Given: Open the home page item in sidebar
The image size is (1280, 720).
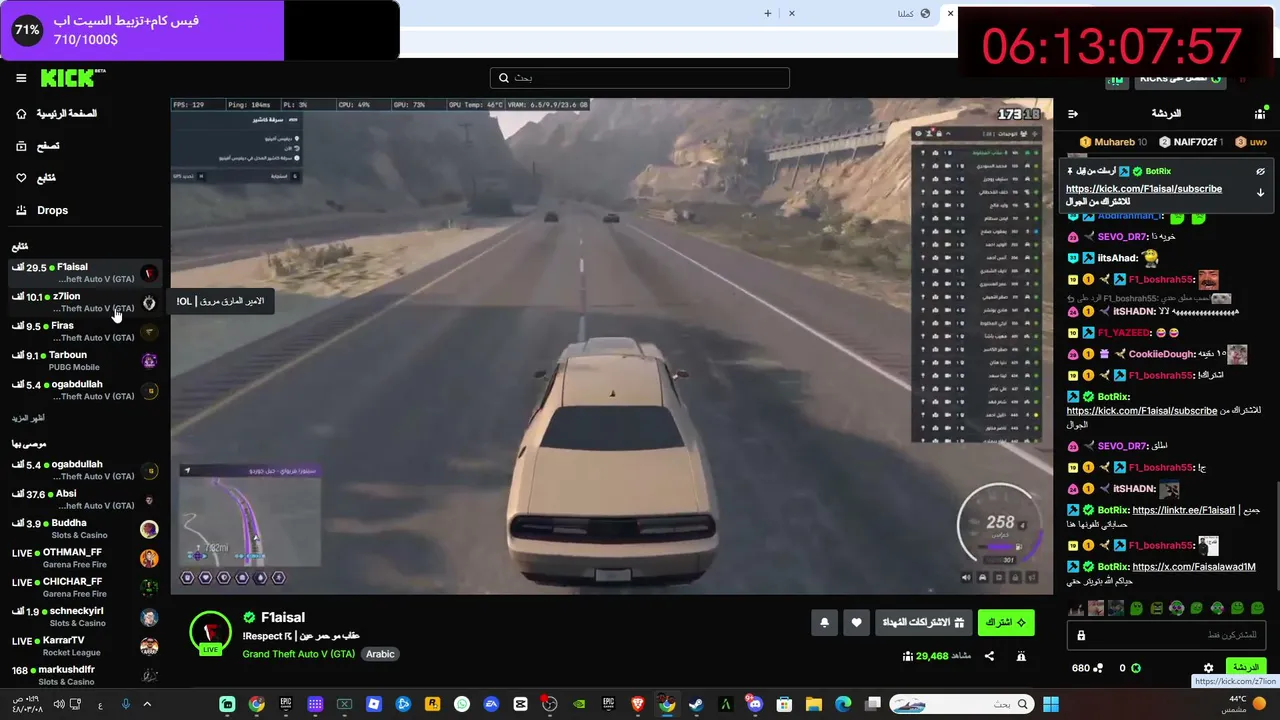Looking at the screenshot, I should 56,114.
